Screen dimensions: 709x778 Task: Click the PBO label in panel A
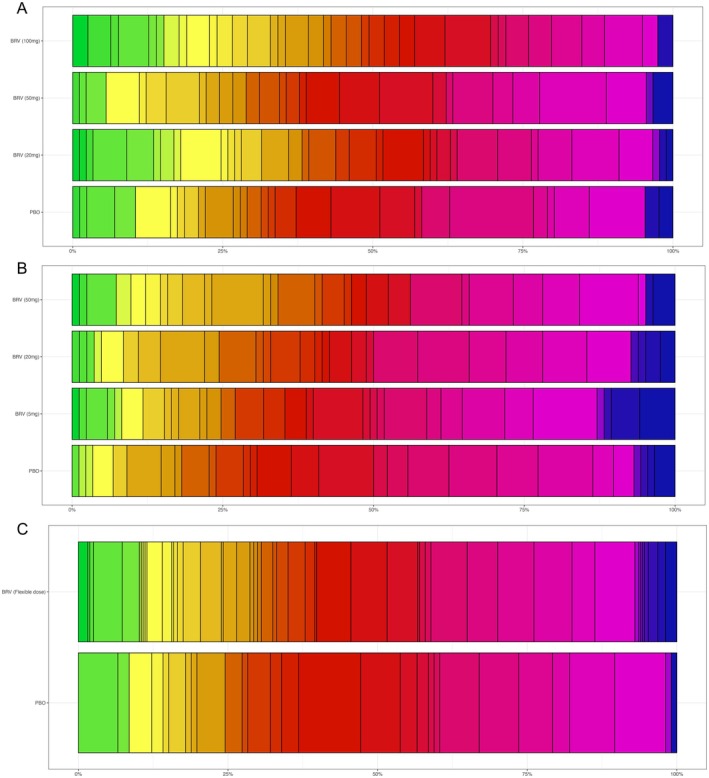pyautogui.click(x=34, y=212)
